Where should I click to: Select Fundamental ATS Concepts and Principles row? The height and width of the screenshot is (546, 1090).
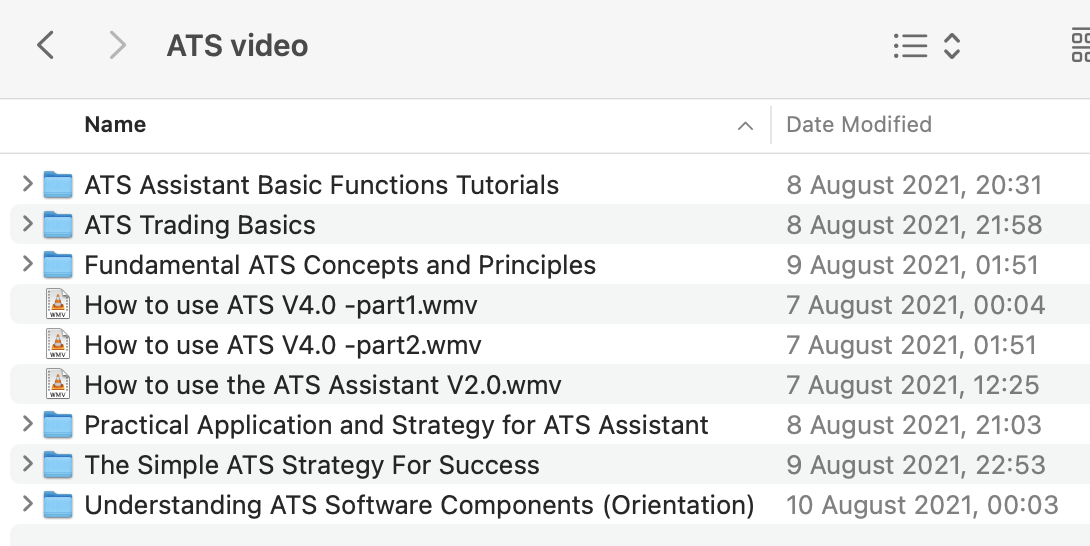click(x=340, y=265)
